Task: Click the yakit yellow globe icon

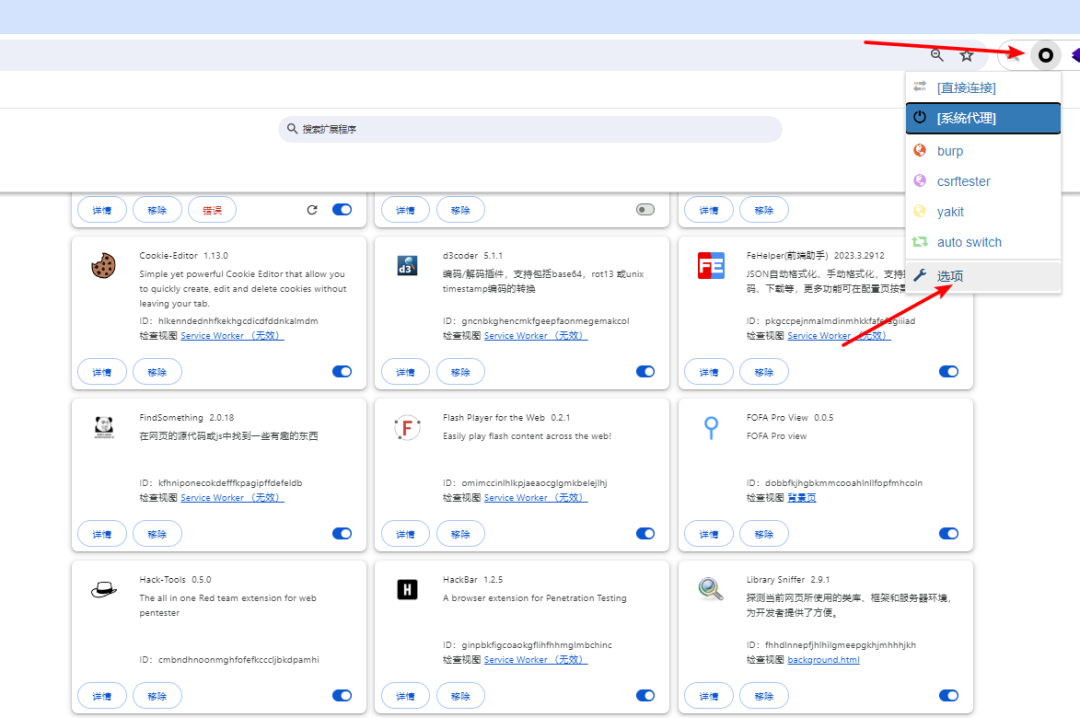Action: pos(920,211)
